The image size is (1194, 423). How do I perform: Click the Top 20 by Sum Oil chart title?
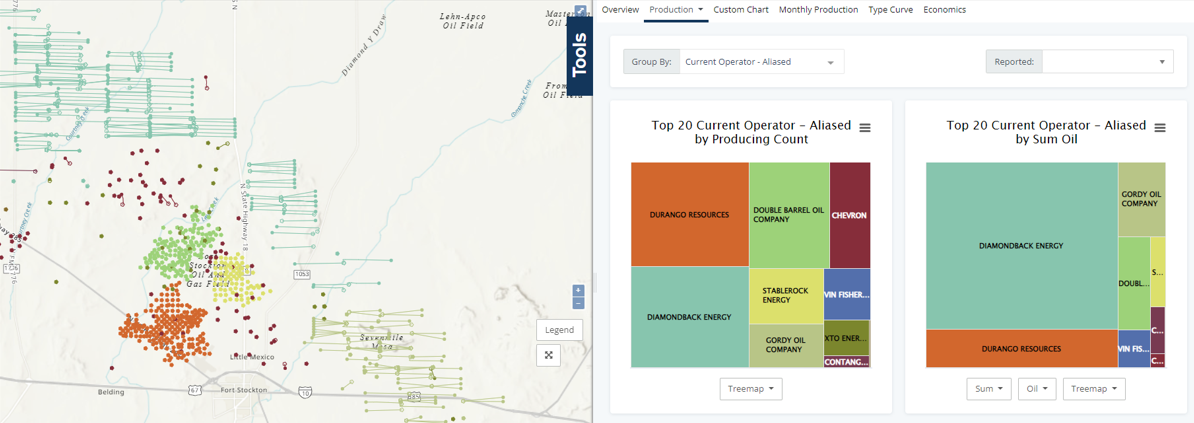click(1046, 133)
